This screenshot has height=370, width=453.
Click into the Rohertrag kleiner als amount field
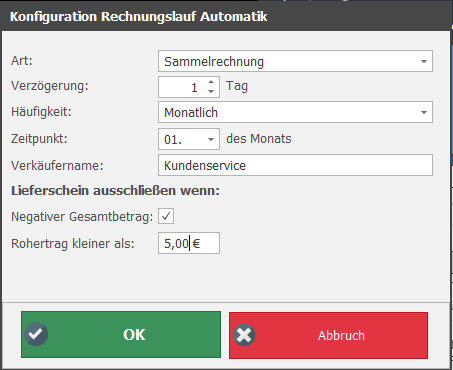pyautogui.click(x=189, y=243)
